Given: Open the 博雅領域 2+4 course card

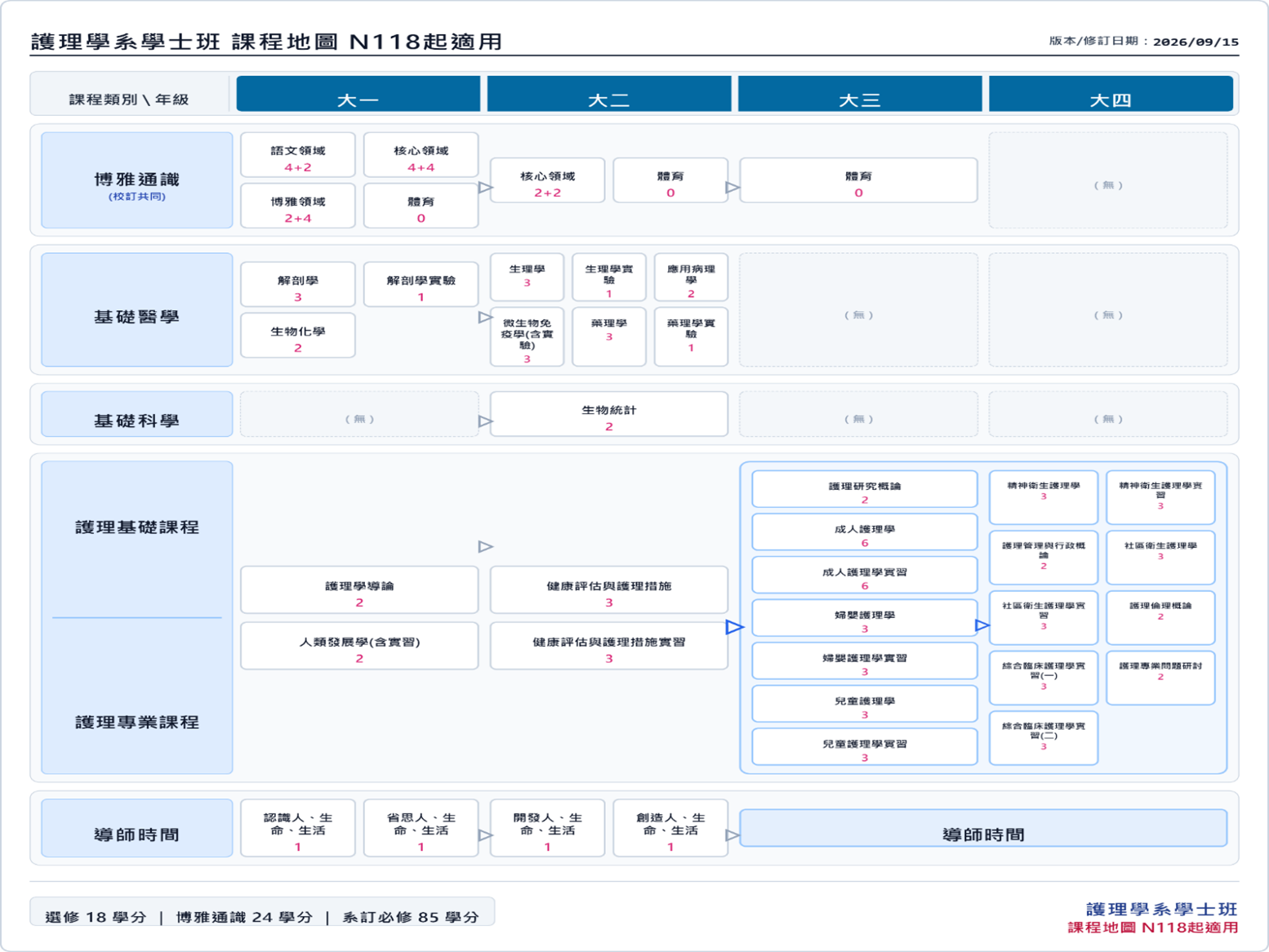Looking at the screenshot, I should point(298,206).
